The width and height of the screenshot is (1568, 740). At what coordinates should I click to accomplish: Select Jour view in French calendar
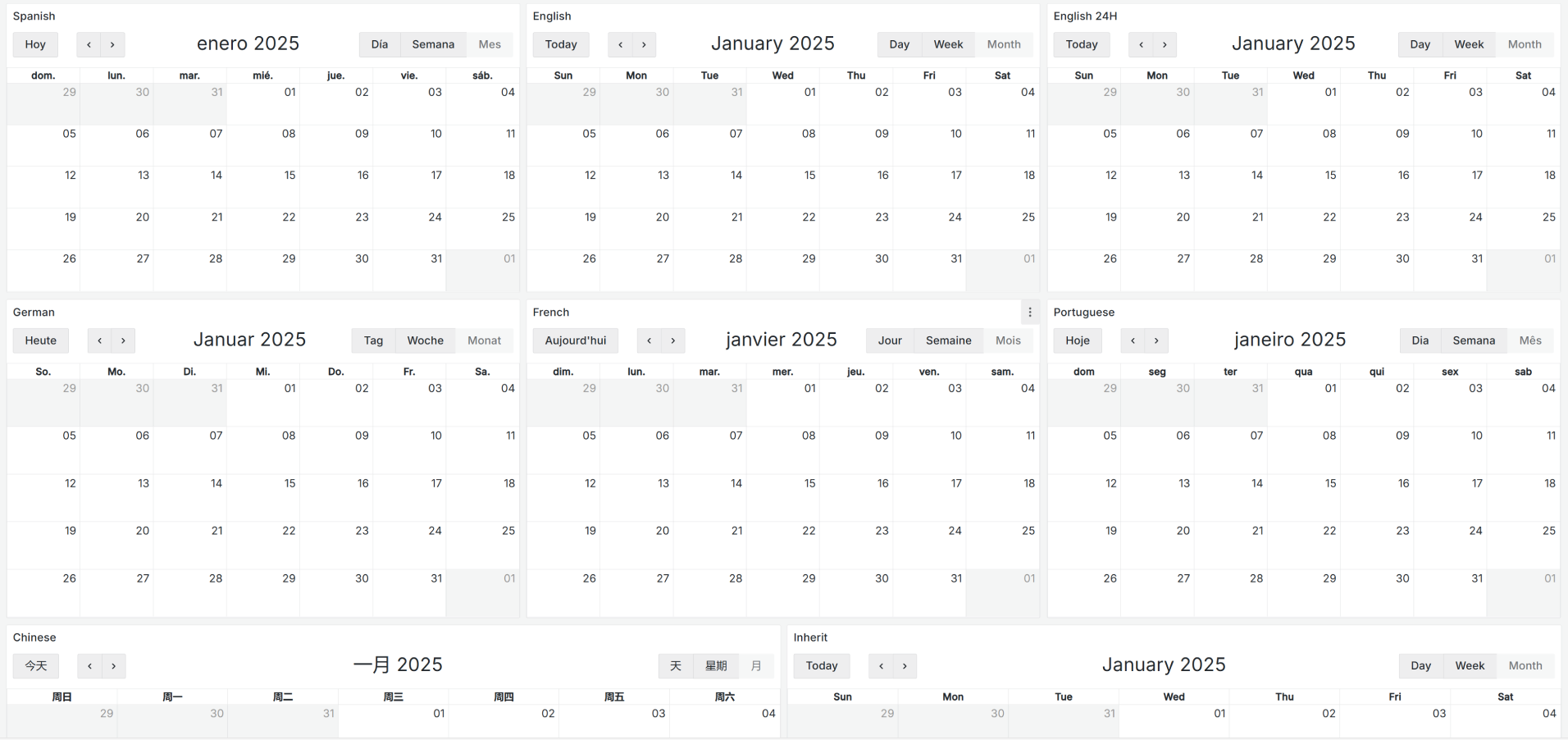tap(890, 340)
